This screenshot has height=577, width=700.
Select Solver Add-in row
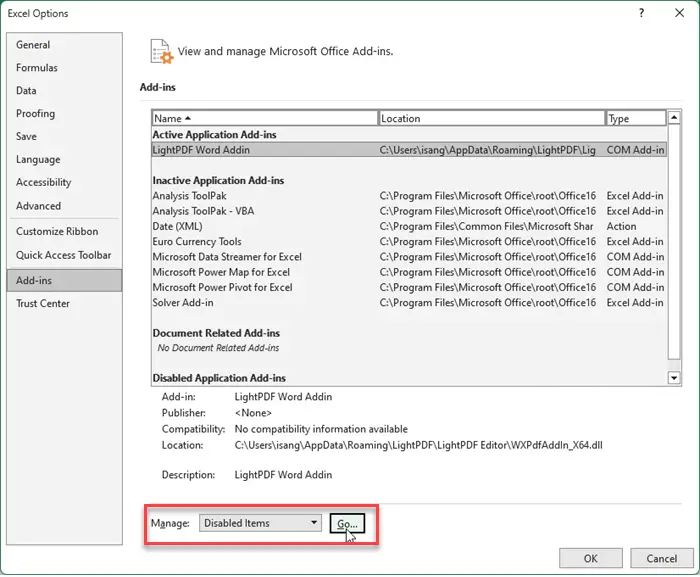click(409, 302)
